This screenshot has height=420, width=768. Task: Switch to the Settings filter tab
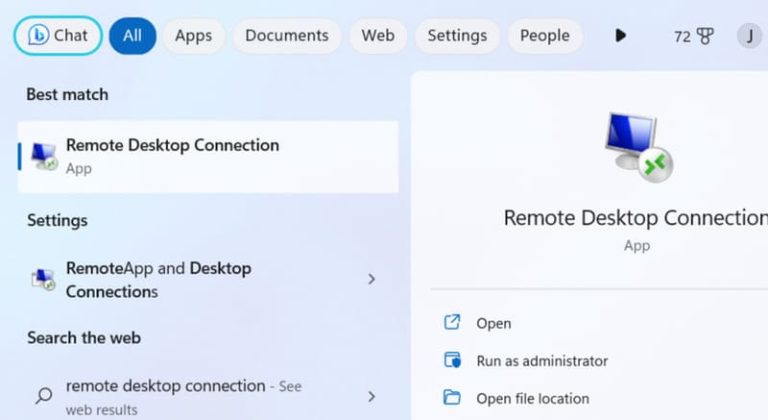[x=457, y=36]
